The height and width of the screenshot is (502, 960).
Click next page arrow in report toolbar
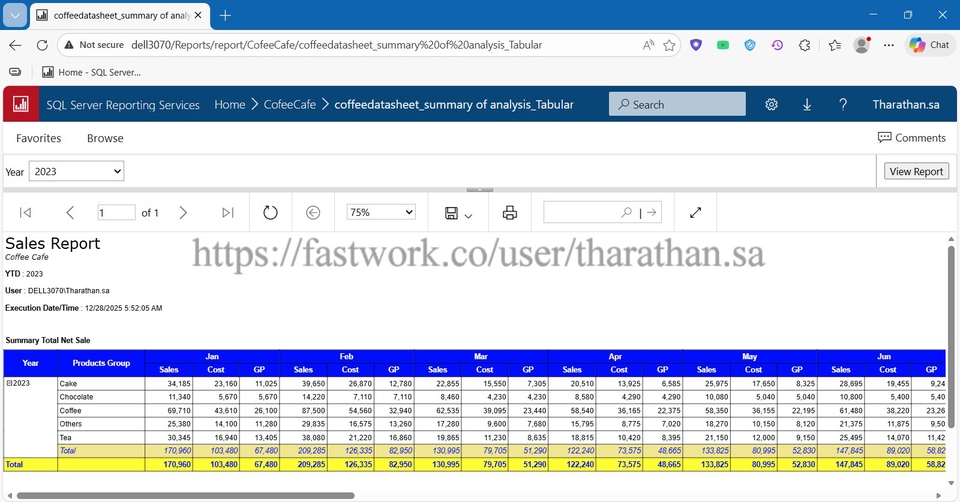click(183, 212)
